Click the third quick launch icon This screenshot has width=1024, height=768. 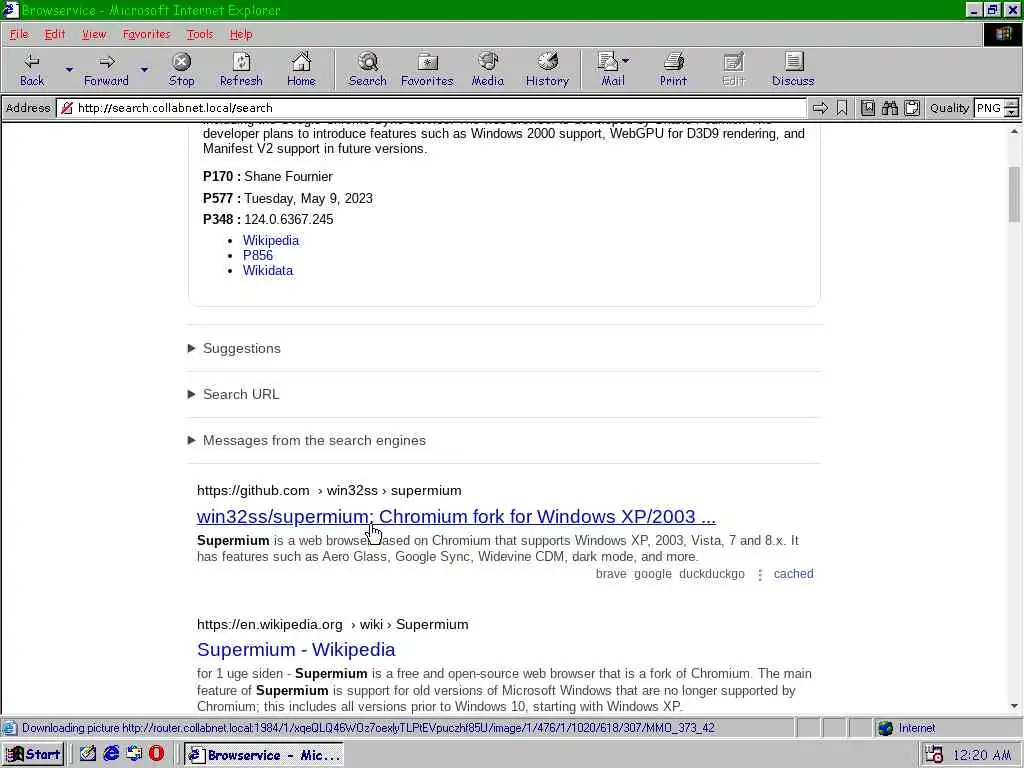click(x=134, y=754)
